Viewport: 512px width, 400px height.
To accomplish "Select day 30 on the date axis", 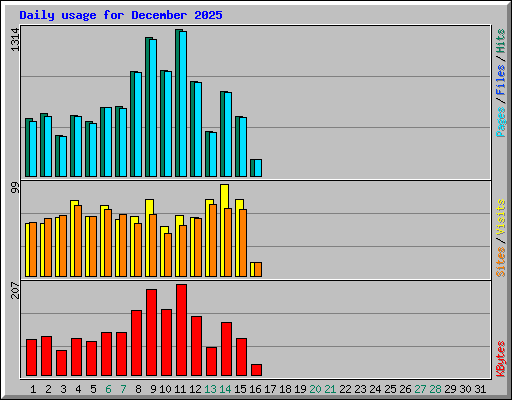I will click(465, 389).
